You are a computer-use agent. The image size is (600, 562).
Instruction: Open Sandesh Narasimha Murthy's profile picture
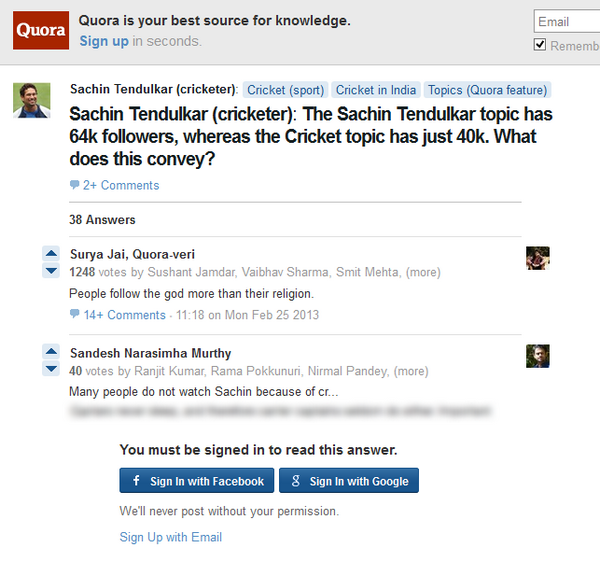(x=538, y=356)
